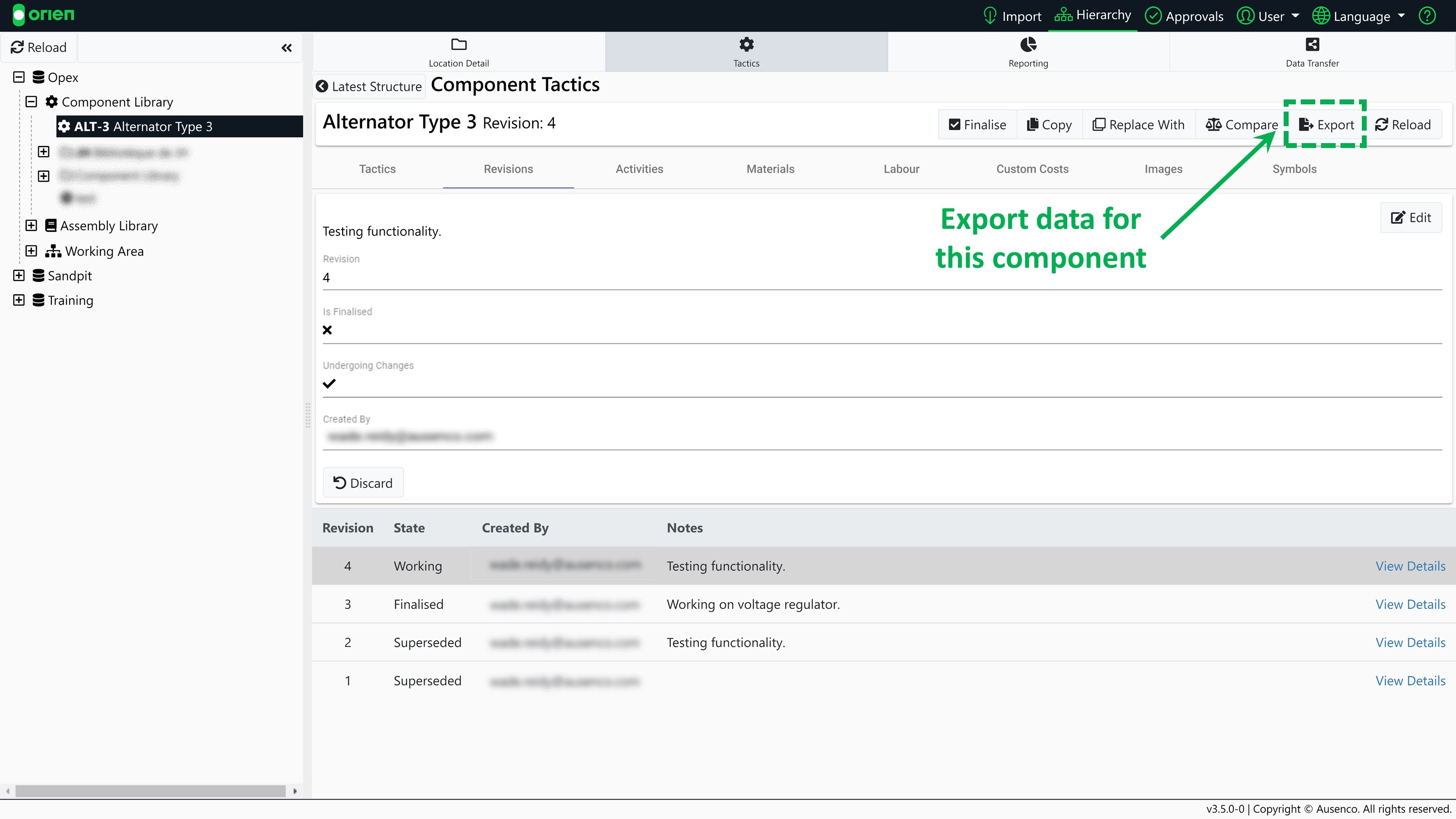The image size is (1456, 819).
Task: Switch to the Materials tab
Action: click(770, 169)
